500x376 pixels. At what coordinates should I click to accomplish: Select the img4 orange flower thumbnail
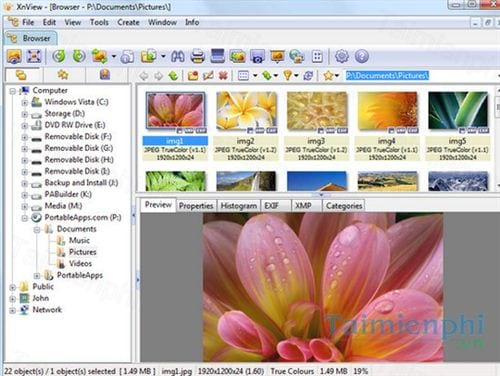(387, 111)
